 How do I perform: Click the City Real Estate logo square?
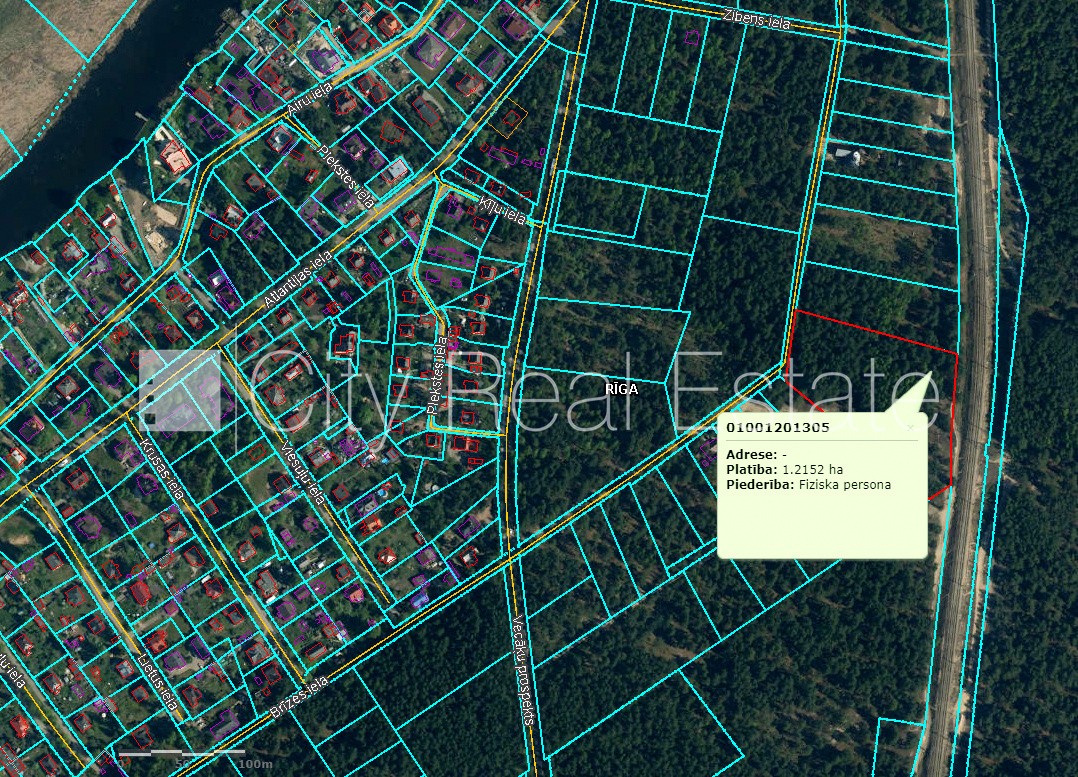pyautogui.click(x=179, y=390)
